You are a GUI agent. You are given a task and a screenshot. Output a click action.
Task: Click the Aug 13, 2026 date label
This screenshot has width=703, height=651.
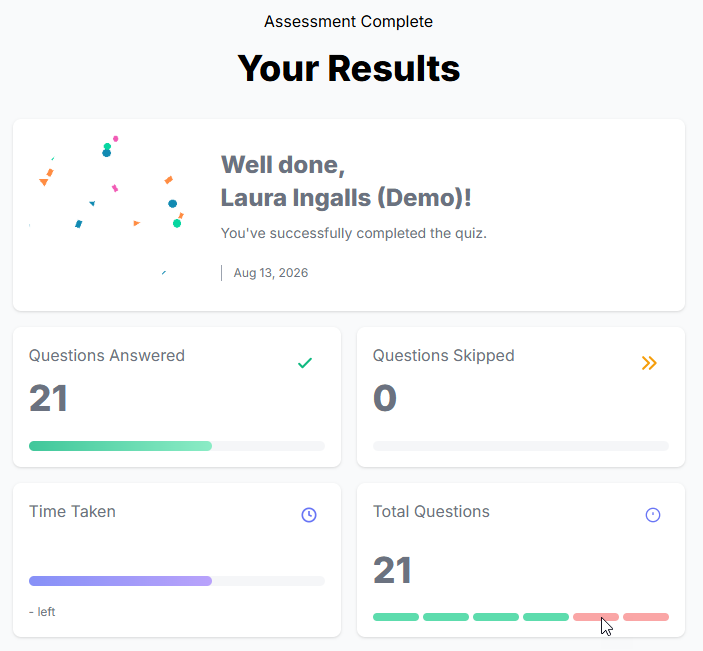coord(271,273)
